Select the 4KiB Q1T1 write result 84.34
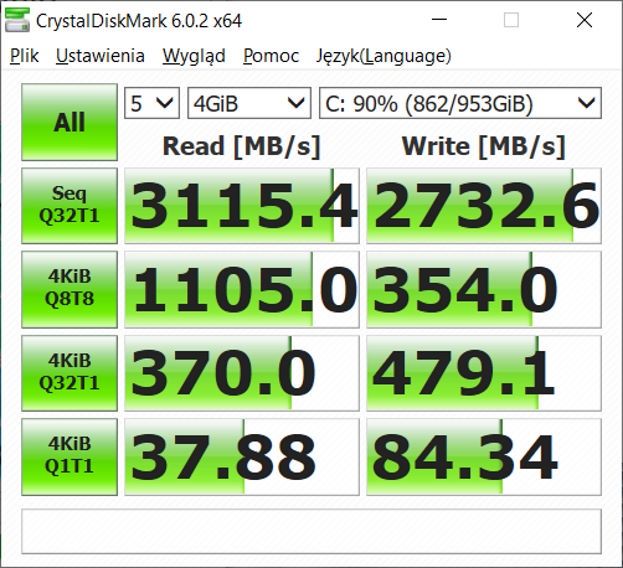623x568 pixels. tap(484, 457)
